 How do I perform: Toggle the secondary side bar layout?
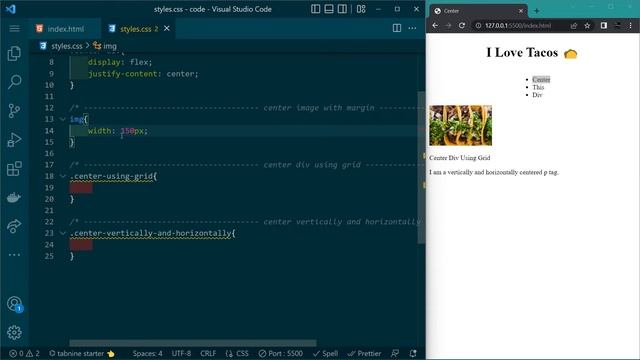[x=342, y=9]
